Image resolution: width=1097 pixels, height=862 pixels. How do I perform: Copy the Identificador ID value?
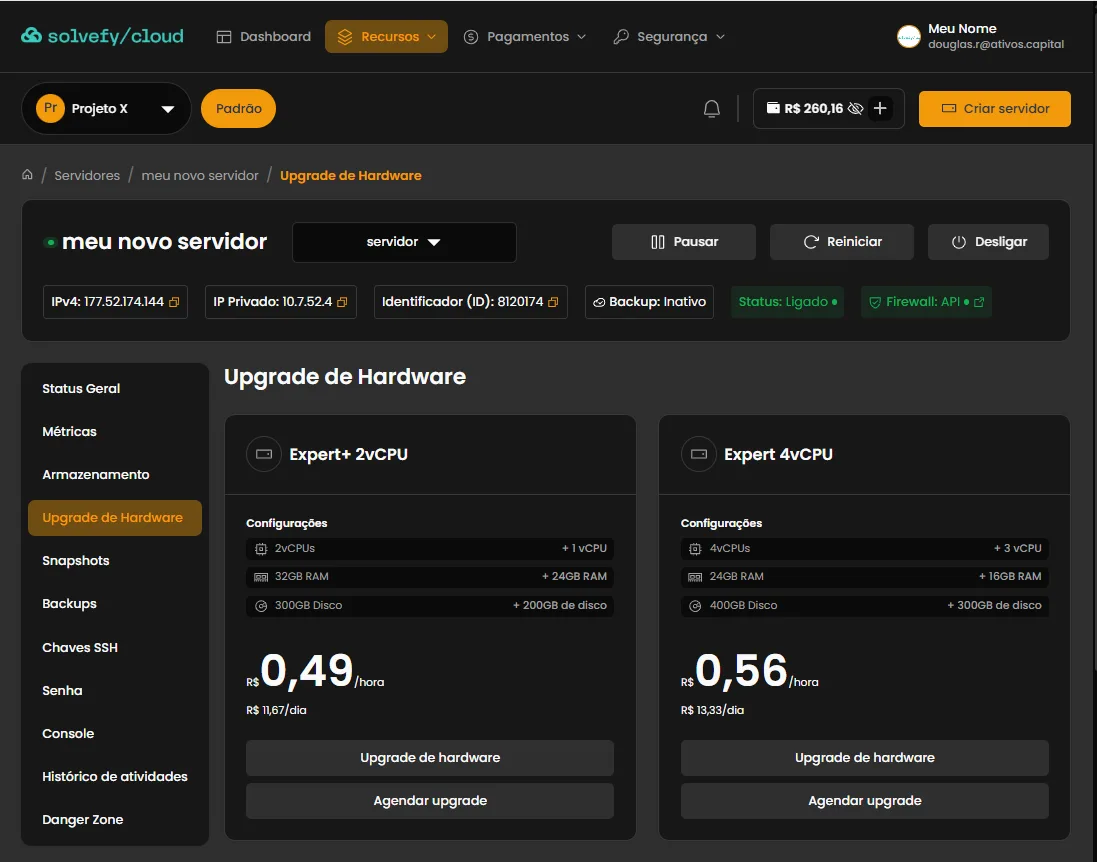(553, 302)
